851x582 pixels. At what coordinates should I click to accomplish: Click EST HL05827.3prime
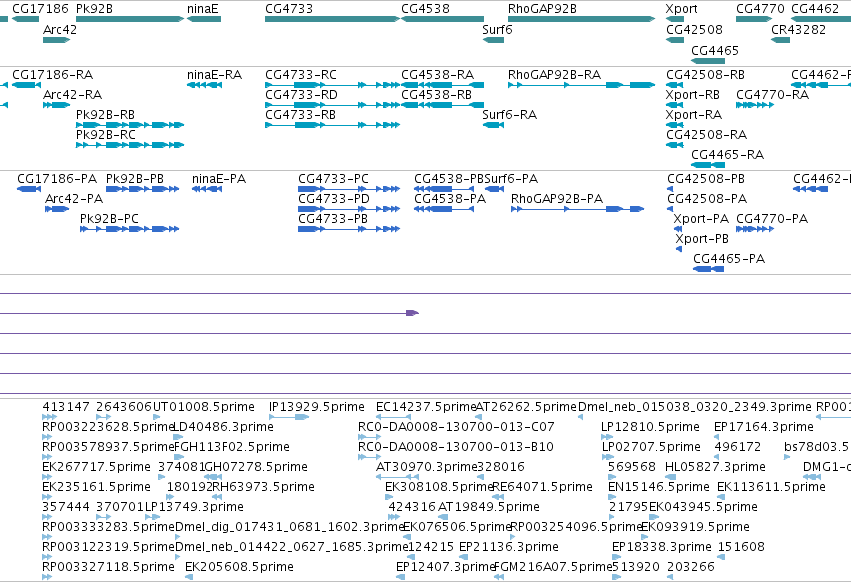715,466
